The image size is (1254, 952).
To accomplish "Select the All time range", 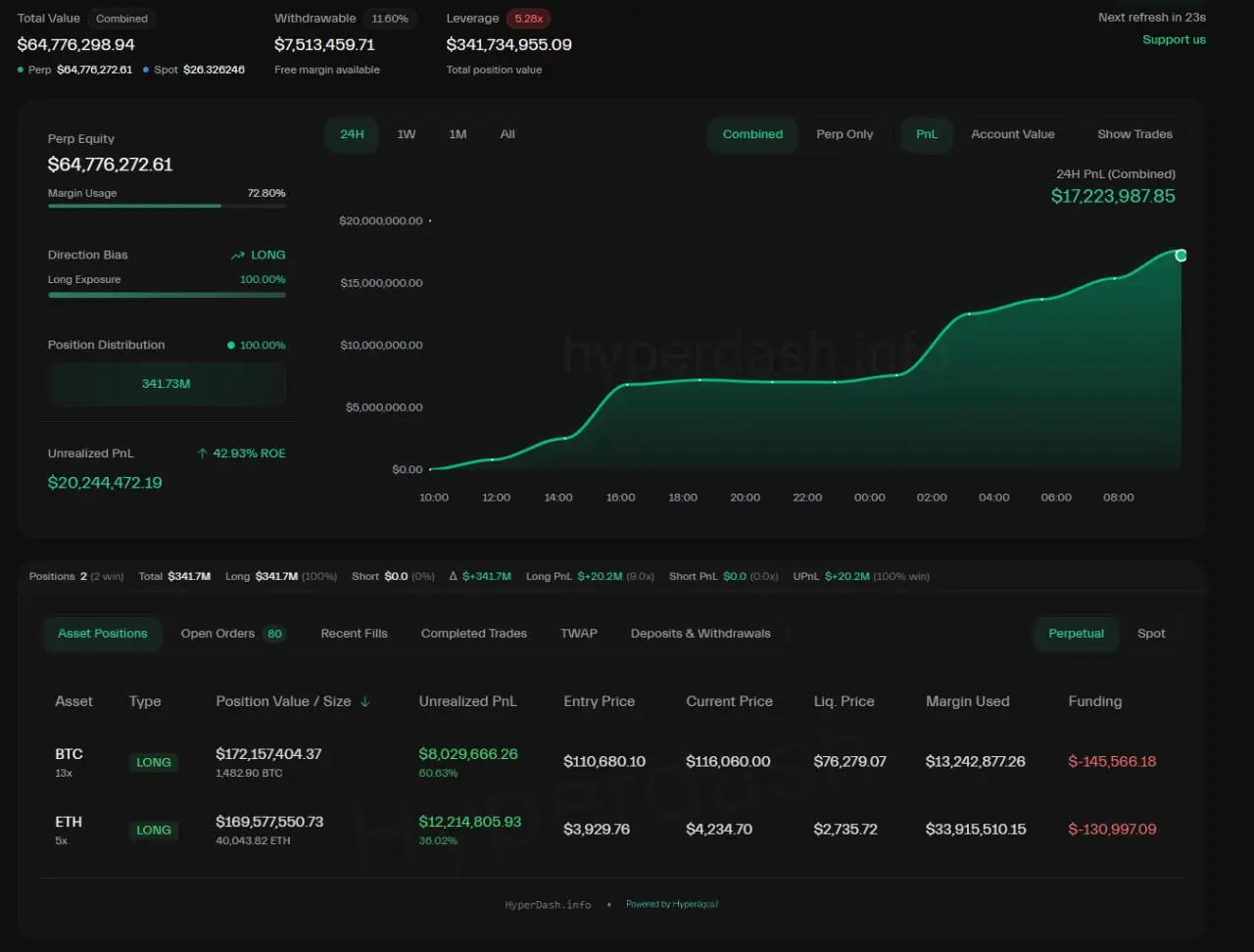I will 507,134.
